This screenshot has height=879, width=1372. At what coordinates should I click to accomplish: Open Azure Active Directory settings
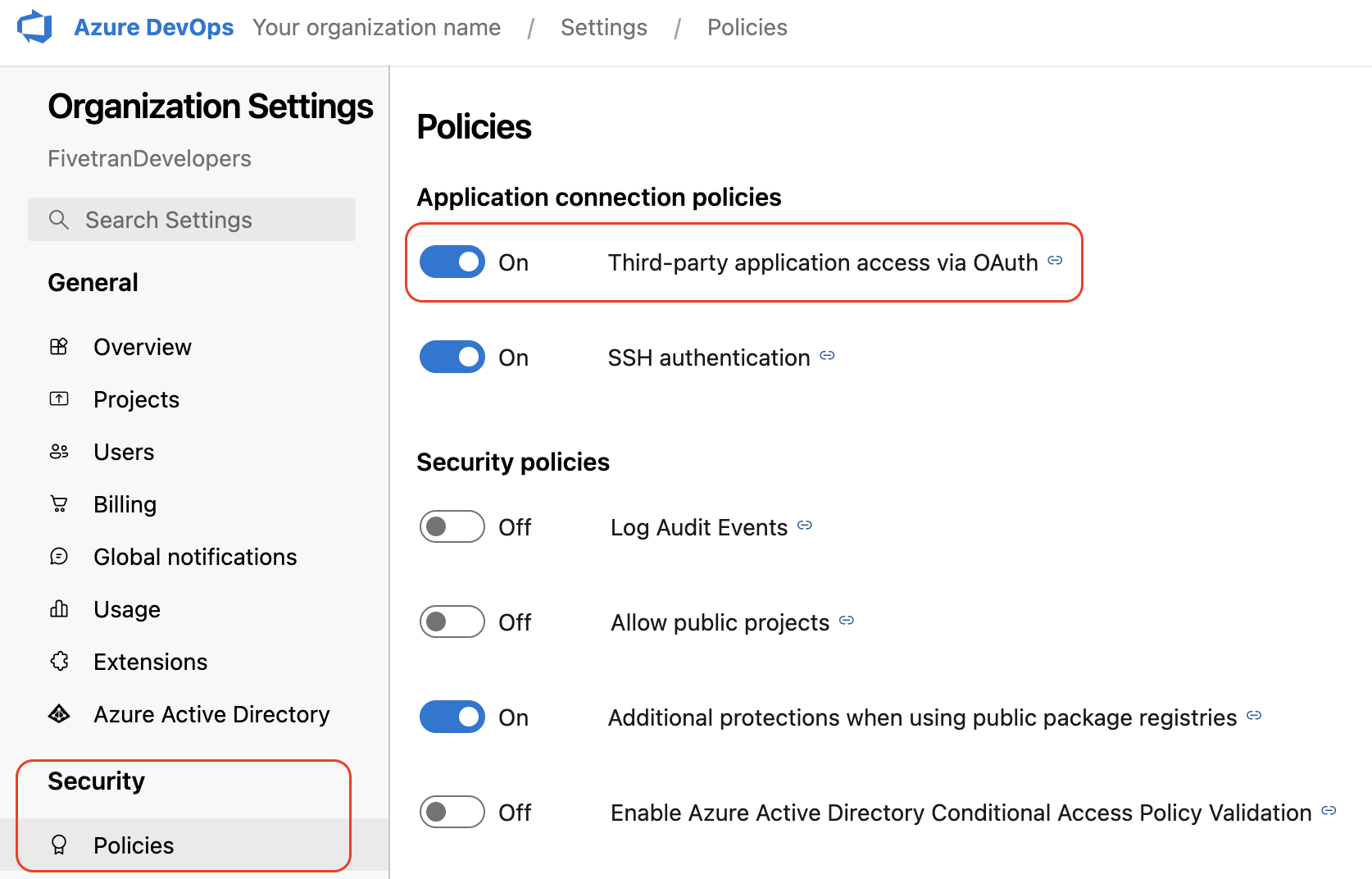(x=211, y=714)
